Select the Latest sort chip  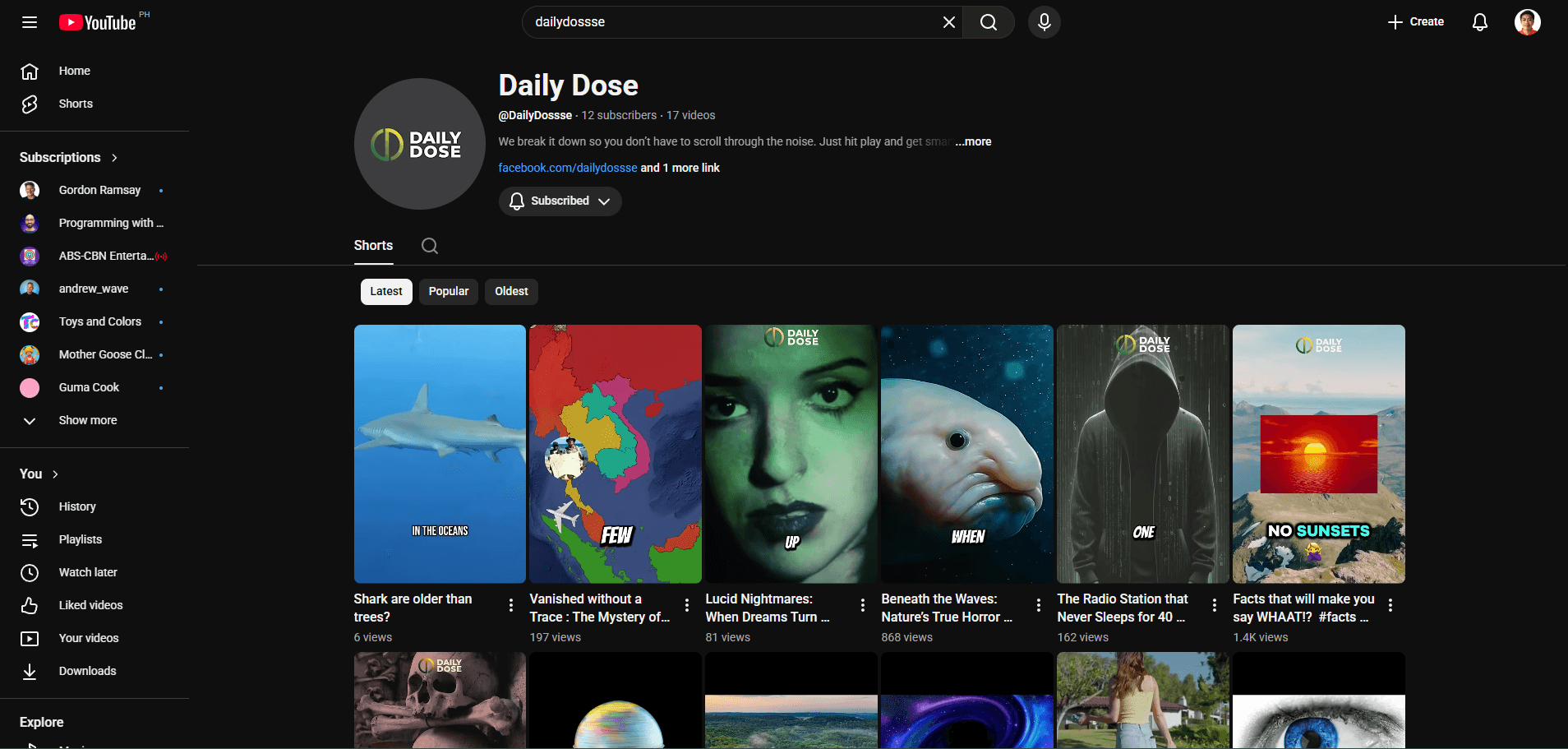tap(386, 292)
